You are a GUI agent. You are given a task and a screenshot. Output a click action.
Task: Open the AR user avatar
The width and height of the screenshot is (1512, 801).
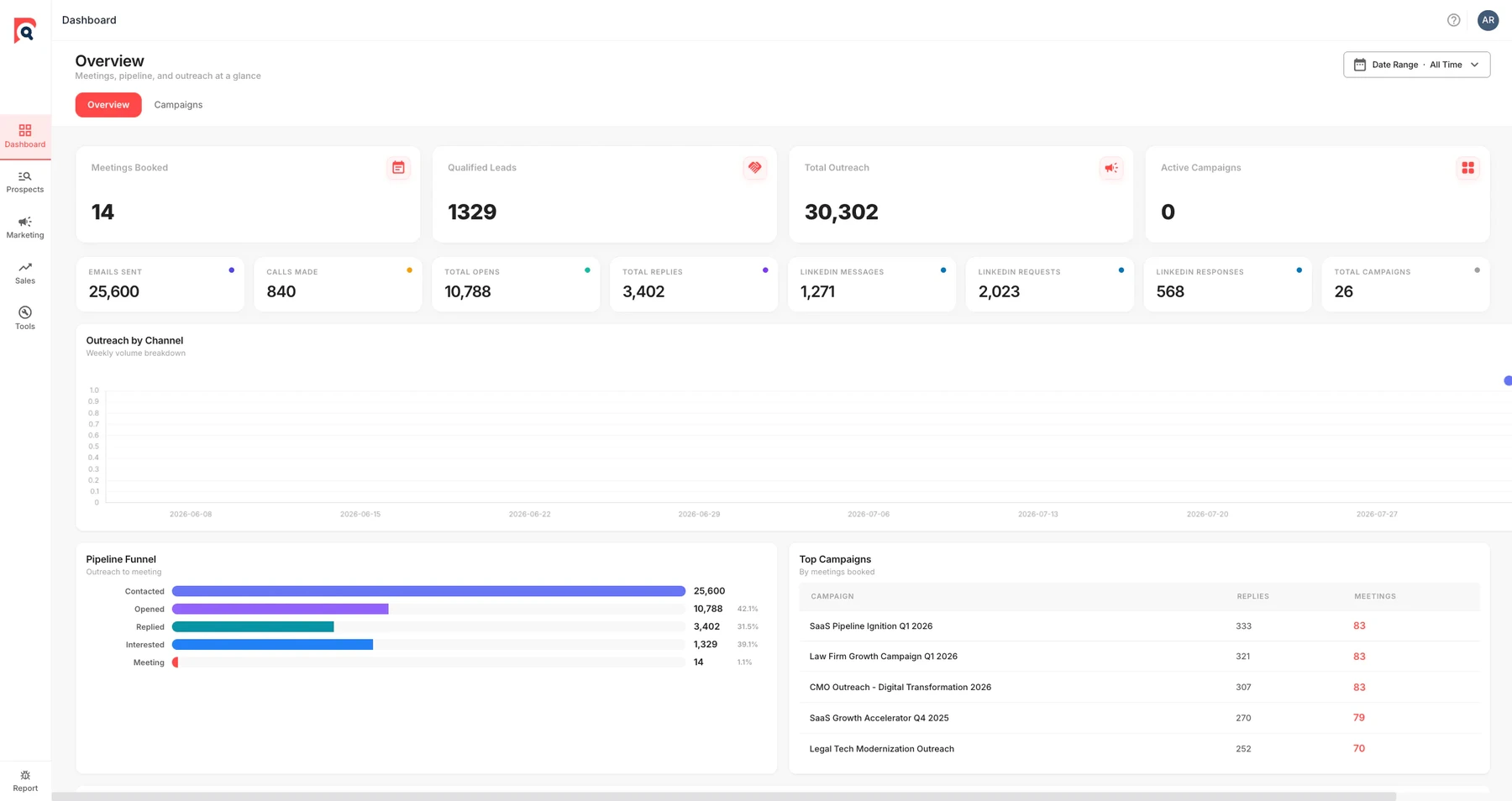coord(1488,20)
